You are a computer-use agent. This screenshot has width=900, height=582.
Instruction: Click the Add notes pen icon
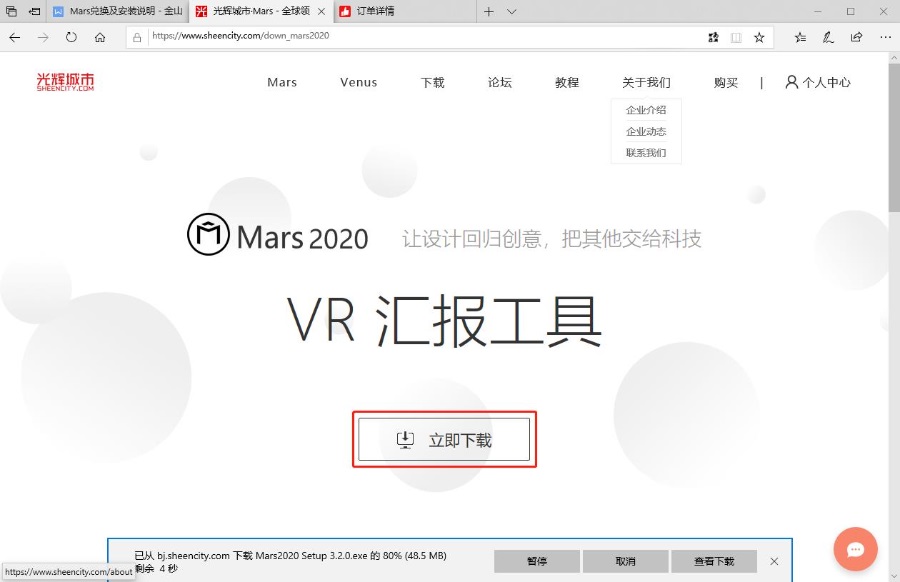(828, 37)
